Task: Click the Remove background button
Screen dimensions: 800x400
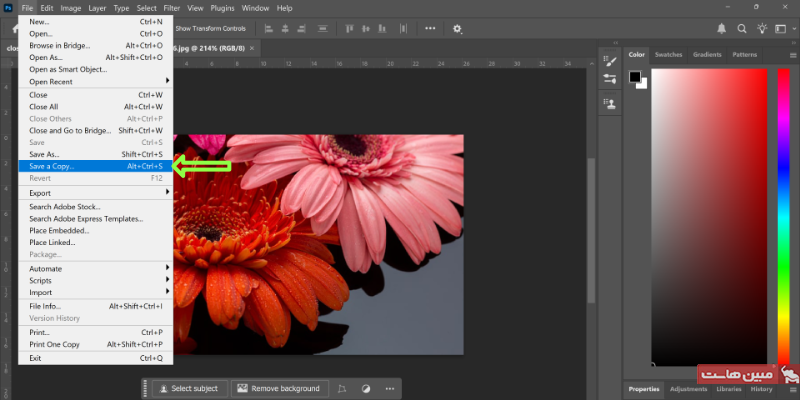Action: click(x=278, y=388)
